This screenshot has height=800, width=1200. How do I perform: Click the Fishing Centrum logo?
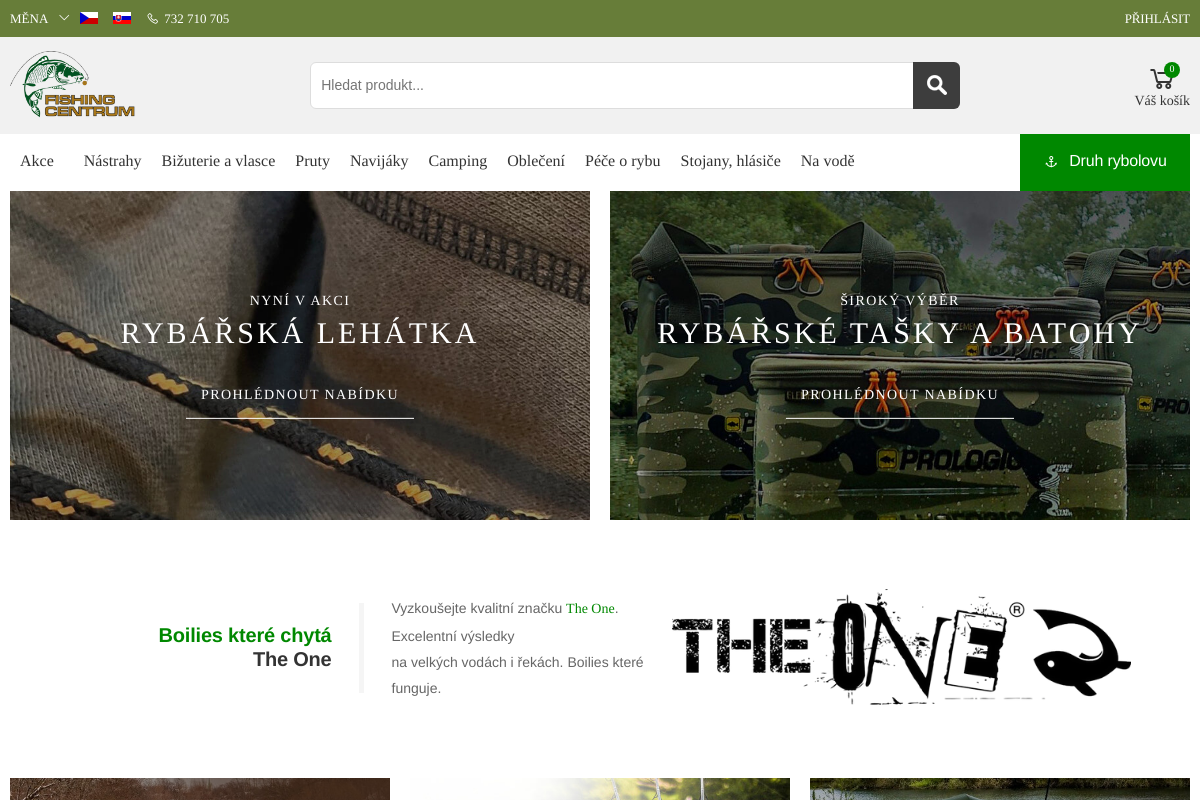click(x=72, y=85)
